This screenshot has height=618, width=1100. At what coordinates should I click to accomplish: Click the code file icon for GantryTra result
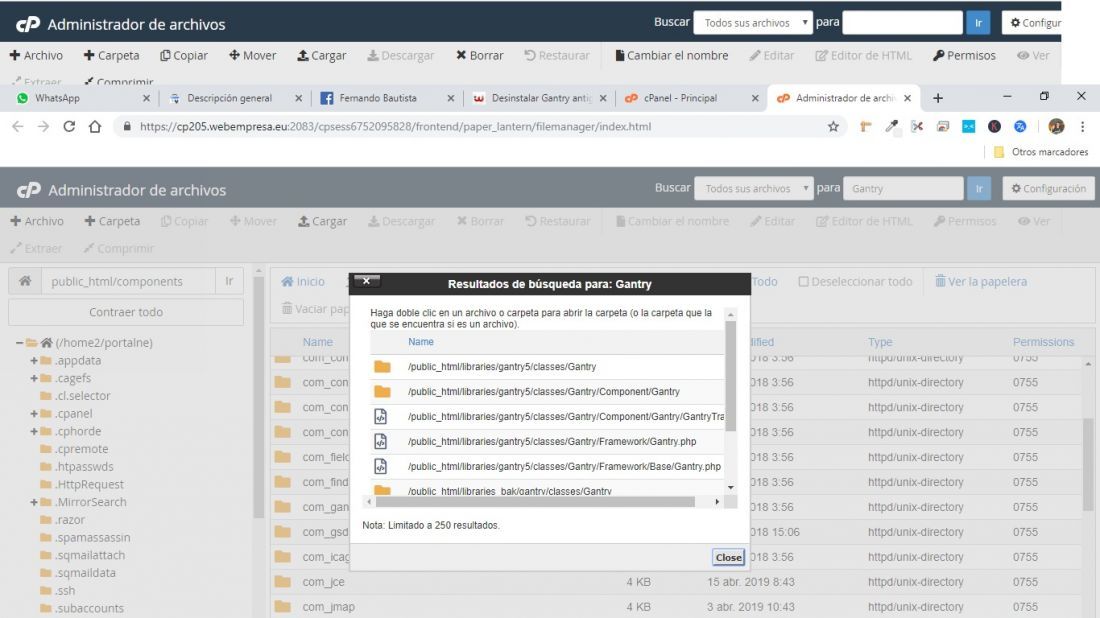pyautogui.click(x=380, y=416)
